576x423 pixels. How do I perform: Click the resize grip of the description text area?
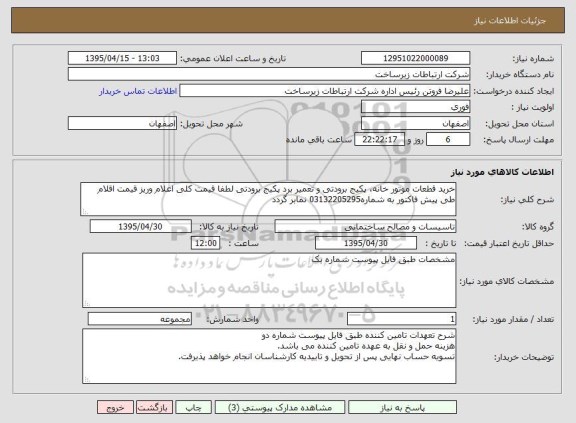(85, 212)
